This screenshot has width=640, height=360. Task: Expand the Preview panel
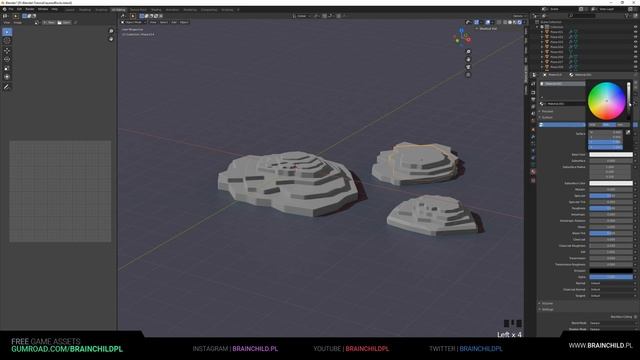tap(547, 111)
